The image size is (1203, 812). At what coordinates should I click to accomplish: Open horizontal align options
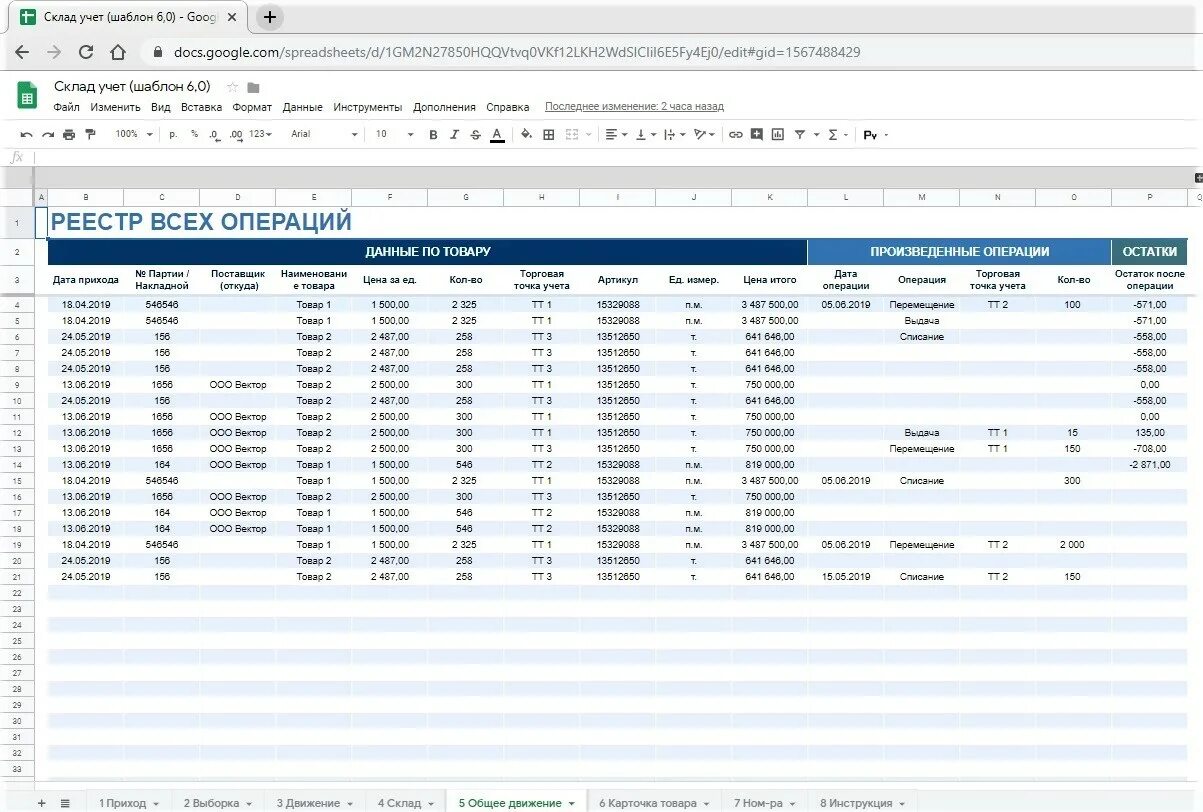[617, 134]
